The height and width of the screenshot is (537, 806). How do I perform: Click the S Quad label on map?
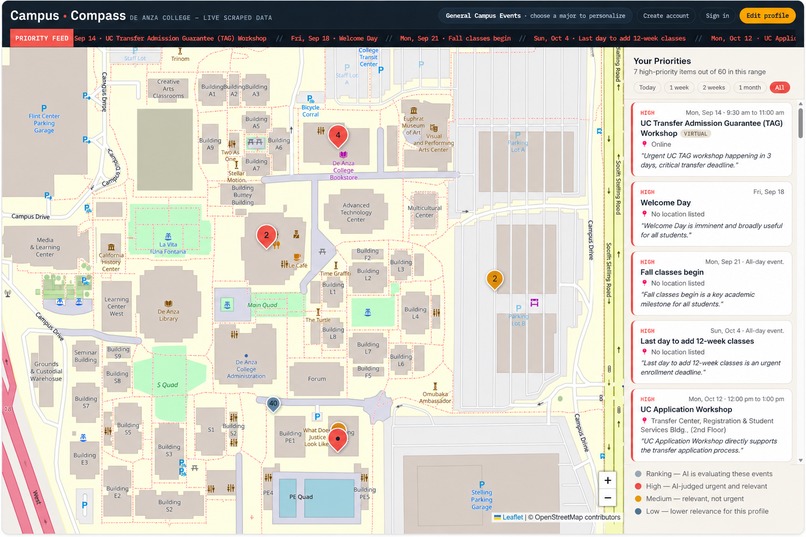(x=167, y=385)
